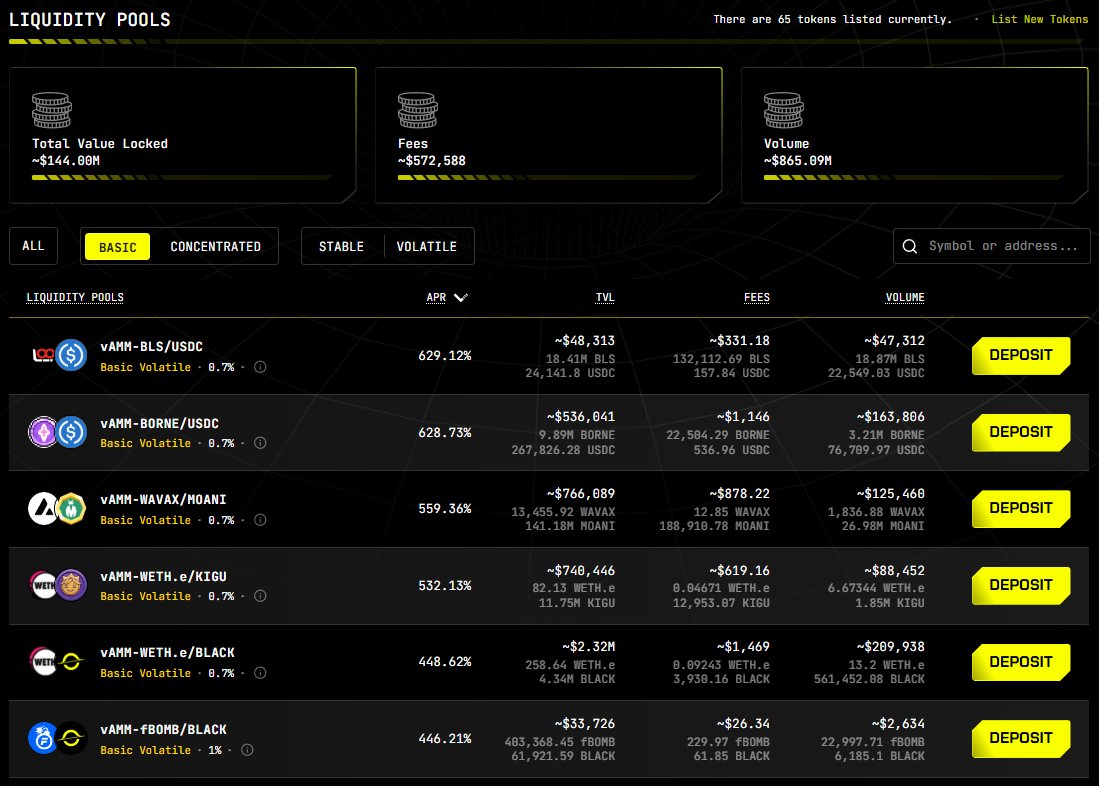
Task: Click the BLS/USDC token pair icon
Action: [58, 355]
